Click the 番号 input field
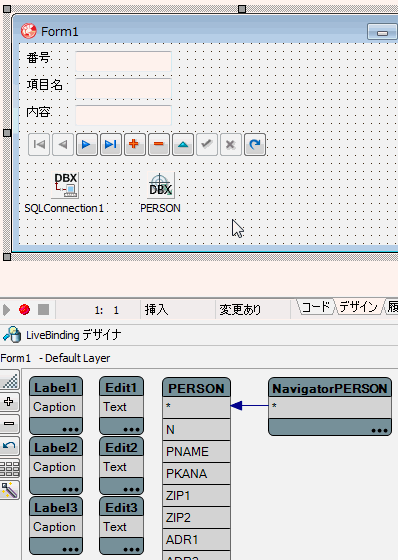 (123, 61)
